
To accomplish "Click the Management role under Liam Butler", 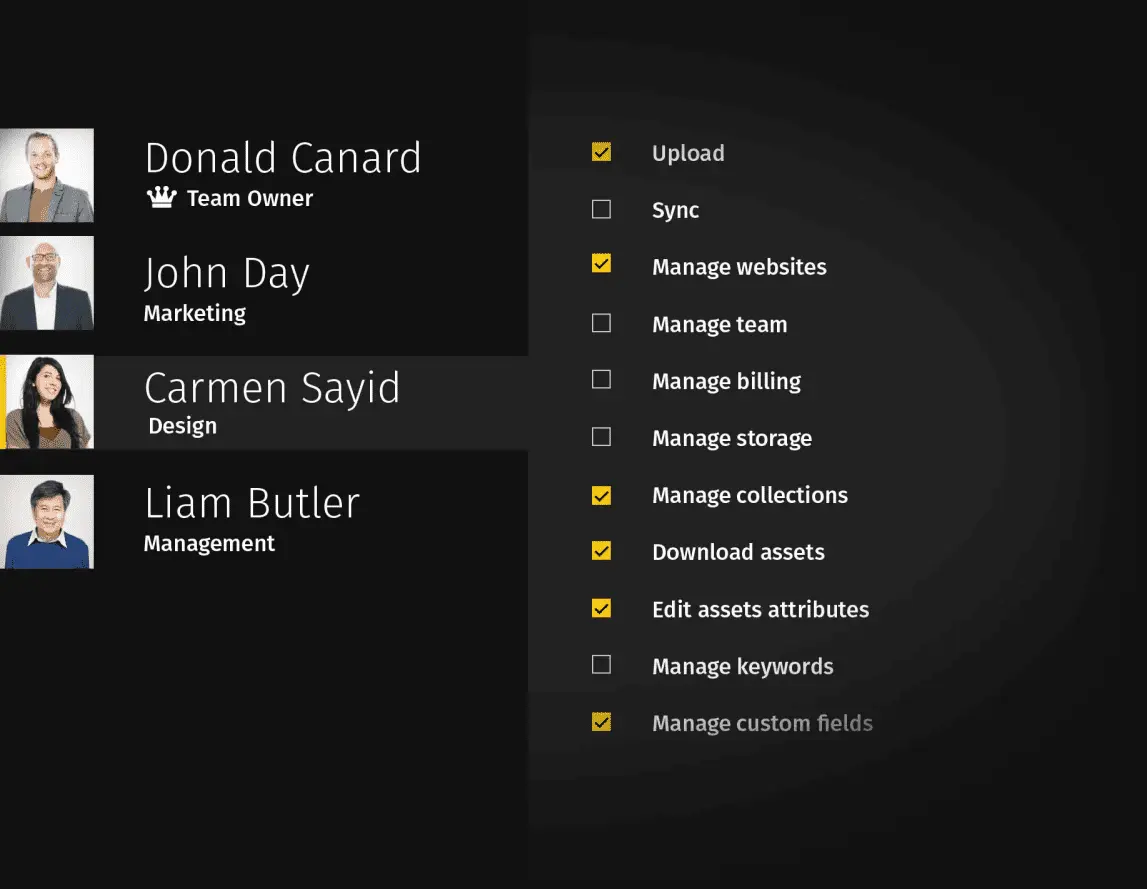I will coord(209,544).
